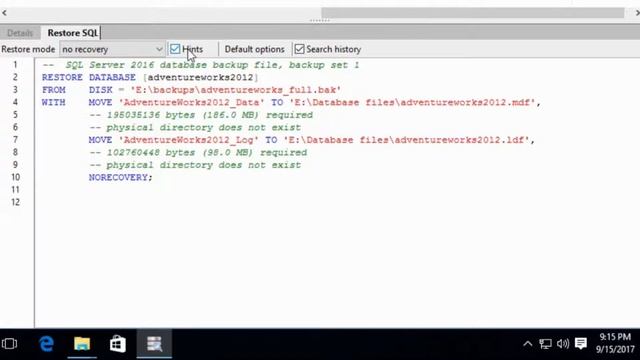Click the horizontal scrollbar left arrow

point(4,13)
